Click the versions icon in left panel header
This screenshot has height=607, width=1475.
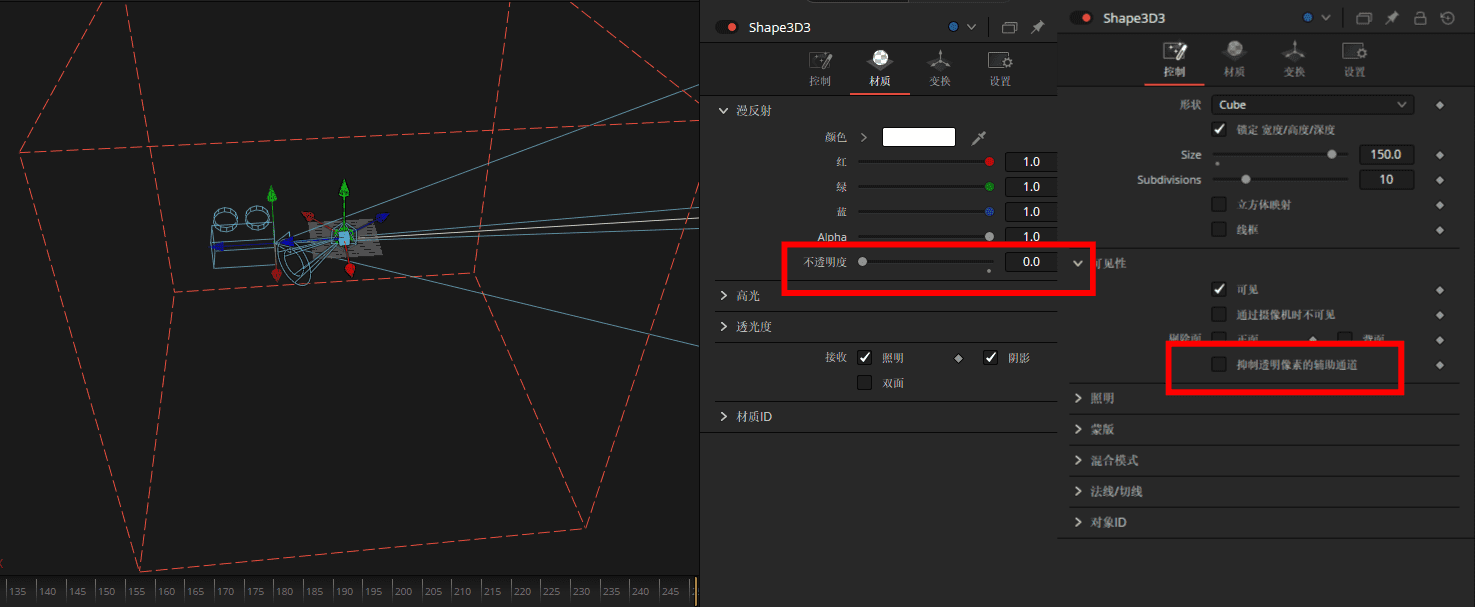click(1009, 28)
